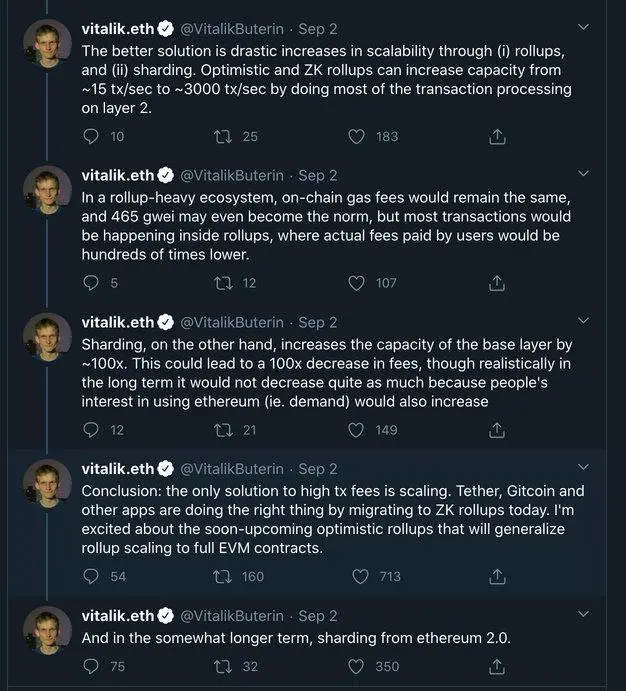Like the tweet with 107 likes
626x691 pixels.
pyautogui.click(x=356, y=283)
